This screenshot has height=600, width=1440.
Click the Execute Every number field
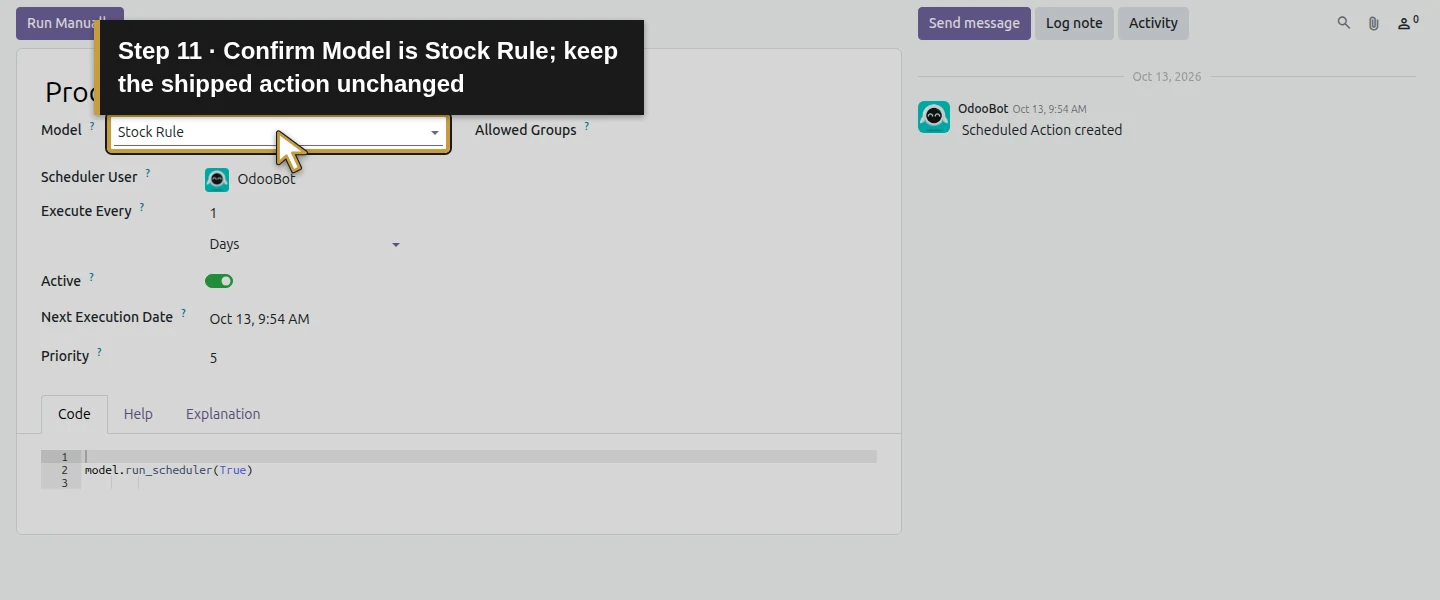pos(305,212)
